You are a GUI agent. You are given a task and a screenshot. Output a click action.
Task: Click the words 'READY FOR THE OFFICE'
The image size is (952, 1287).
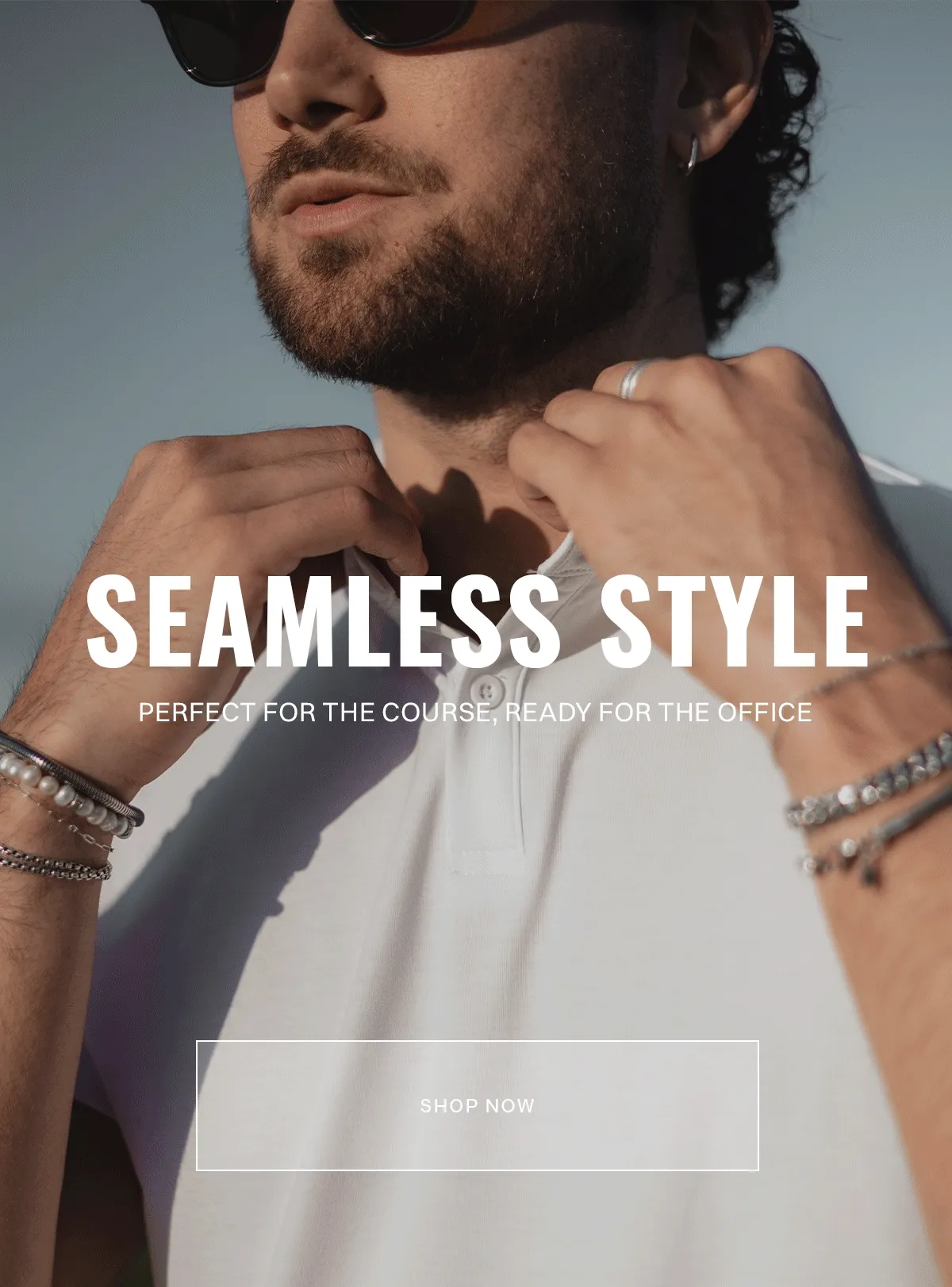click(x=658, y=712)
